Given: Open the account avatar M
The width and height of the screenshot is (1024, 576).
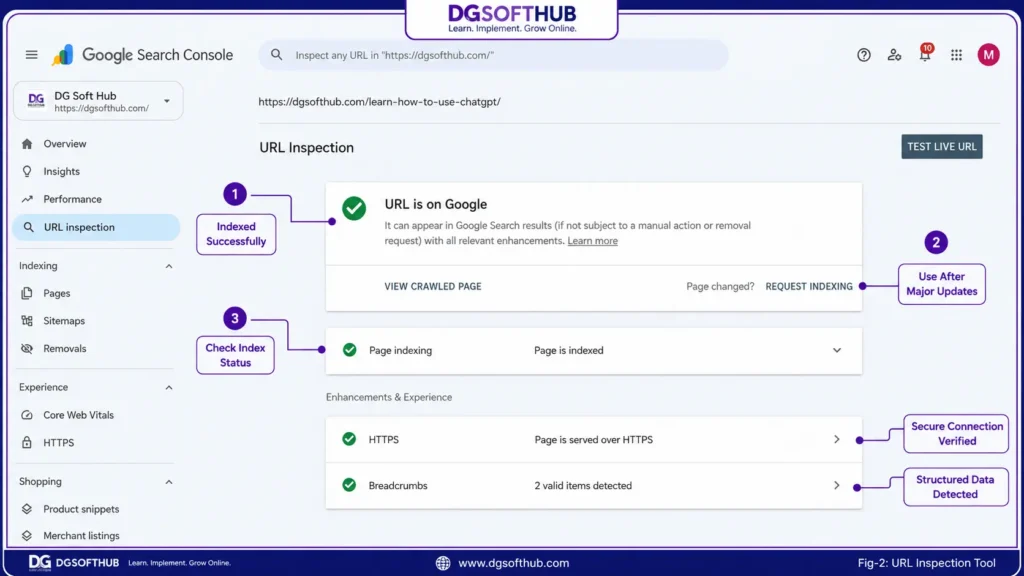Looking at the screenshot, I should [x=988, y=55].
